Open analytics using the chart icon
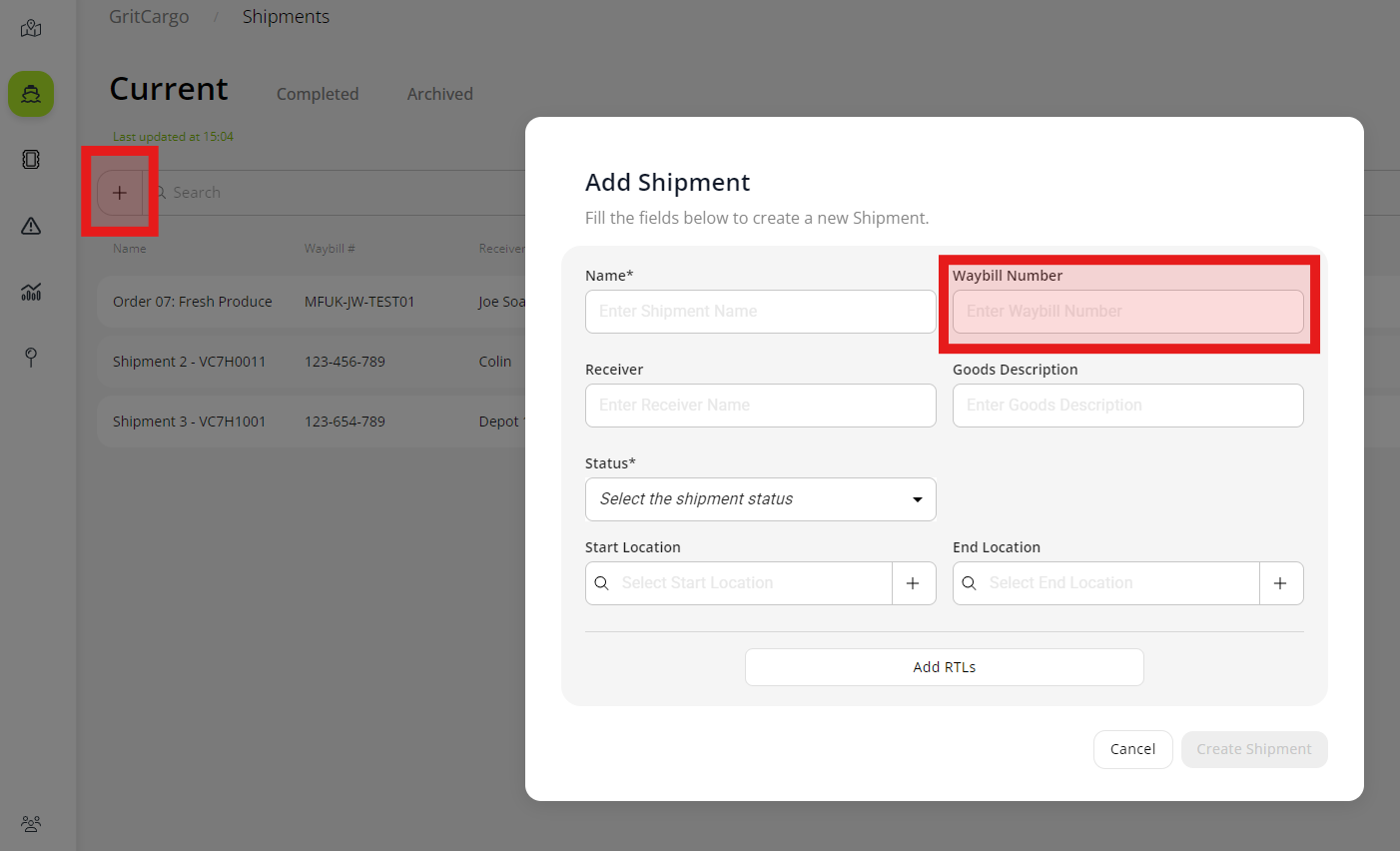Screen dimensions: 1400x851 [x=30, y=293]
